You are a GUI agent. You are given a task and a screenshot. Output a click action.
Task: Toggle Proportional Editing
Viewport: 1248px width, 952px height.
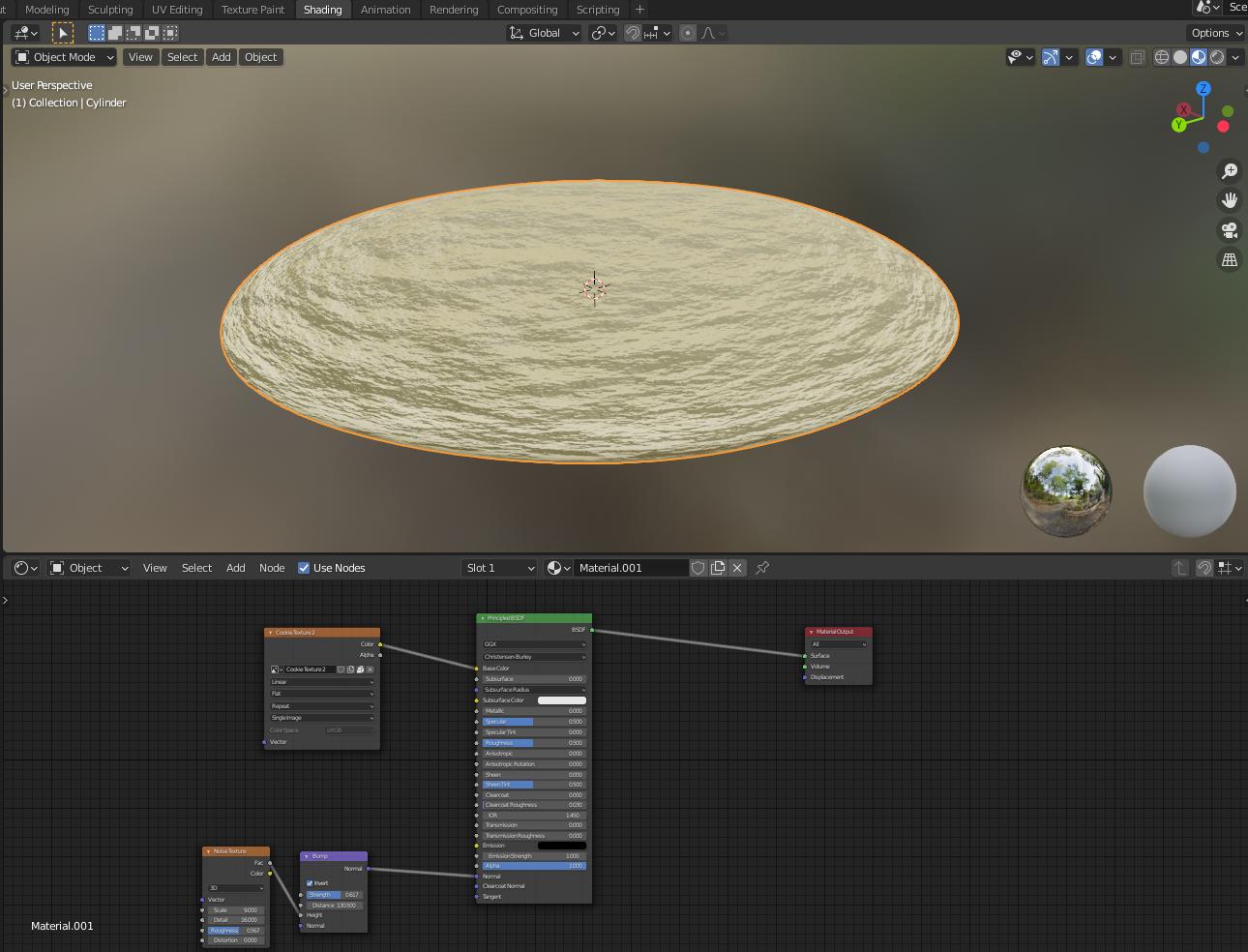coord(688,33)
